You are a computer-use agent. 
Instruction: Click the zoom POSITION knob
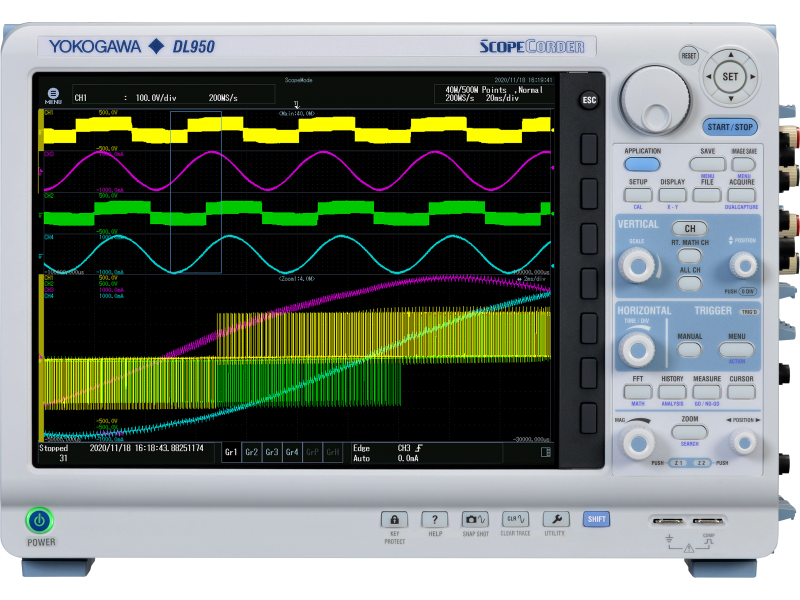tap(743, 443)
